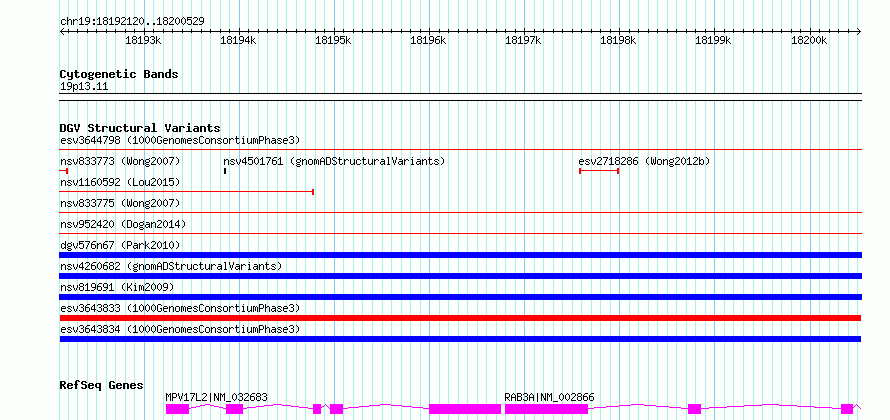Open the nsv819691 (Kim2009) label
This screenshot has width=890, height=420.
(117, 287)
